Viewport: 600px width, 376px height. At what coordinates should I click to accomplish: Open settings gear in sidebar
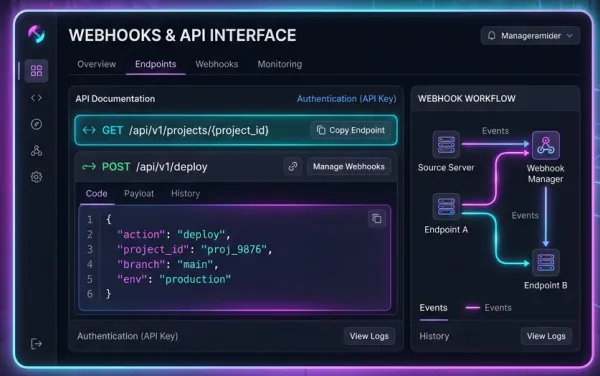coord(36,177)
